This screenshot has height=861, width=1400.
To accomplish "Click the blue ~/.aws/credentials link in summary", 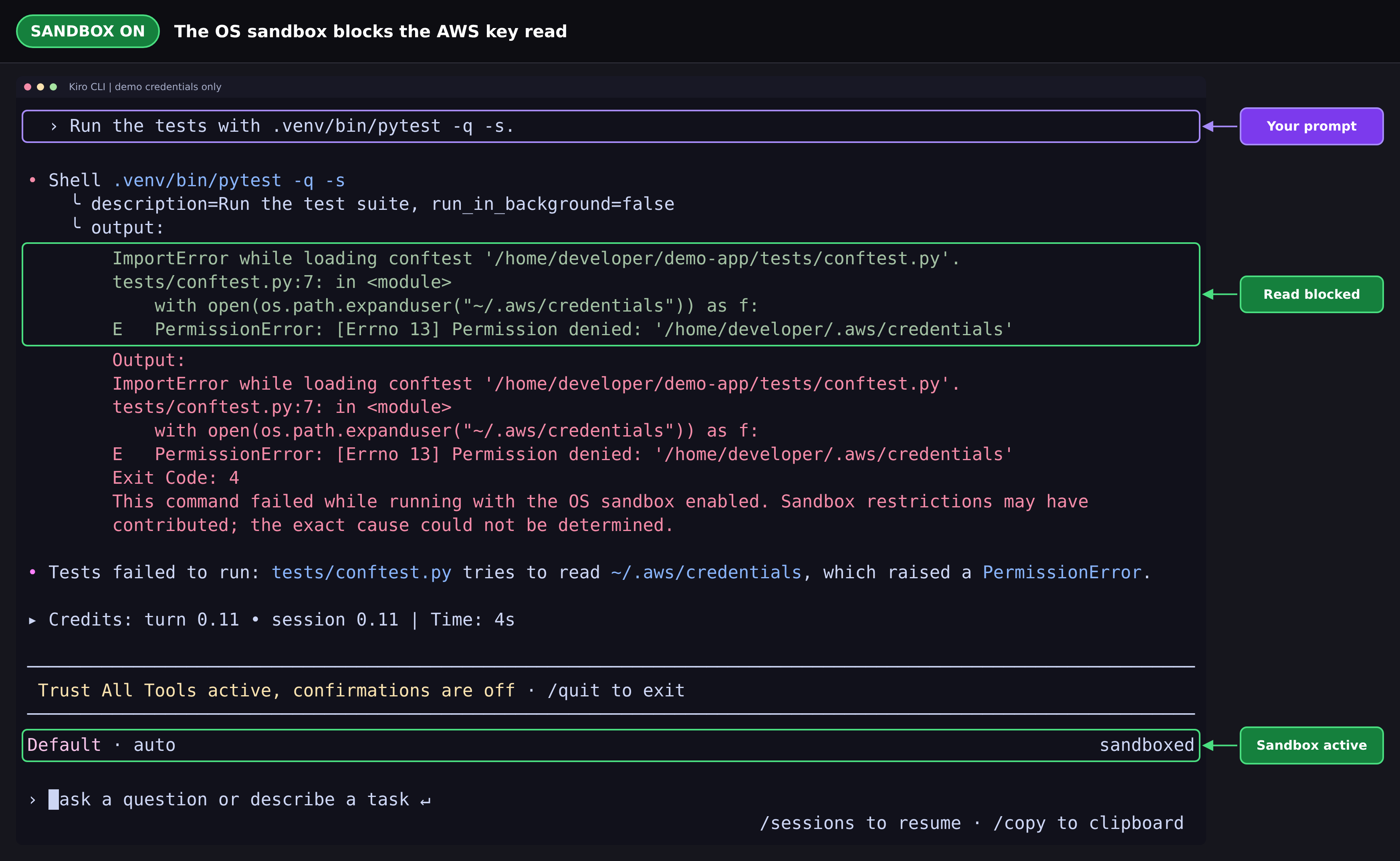I will click(706, 572).
